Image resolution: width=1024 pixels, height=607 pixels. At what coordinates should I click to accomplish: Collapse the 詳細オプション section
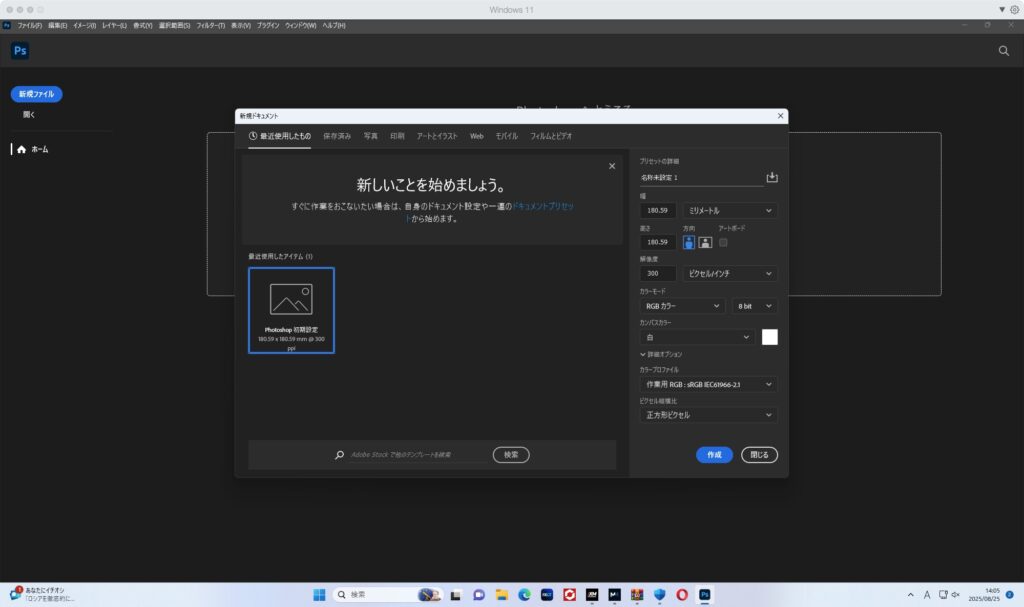661,354
